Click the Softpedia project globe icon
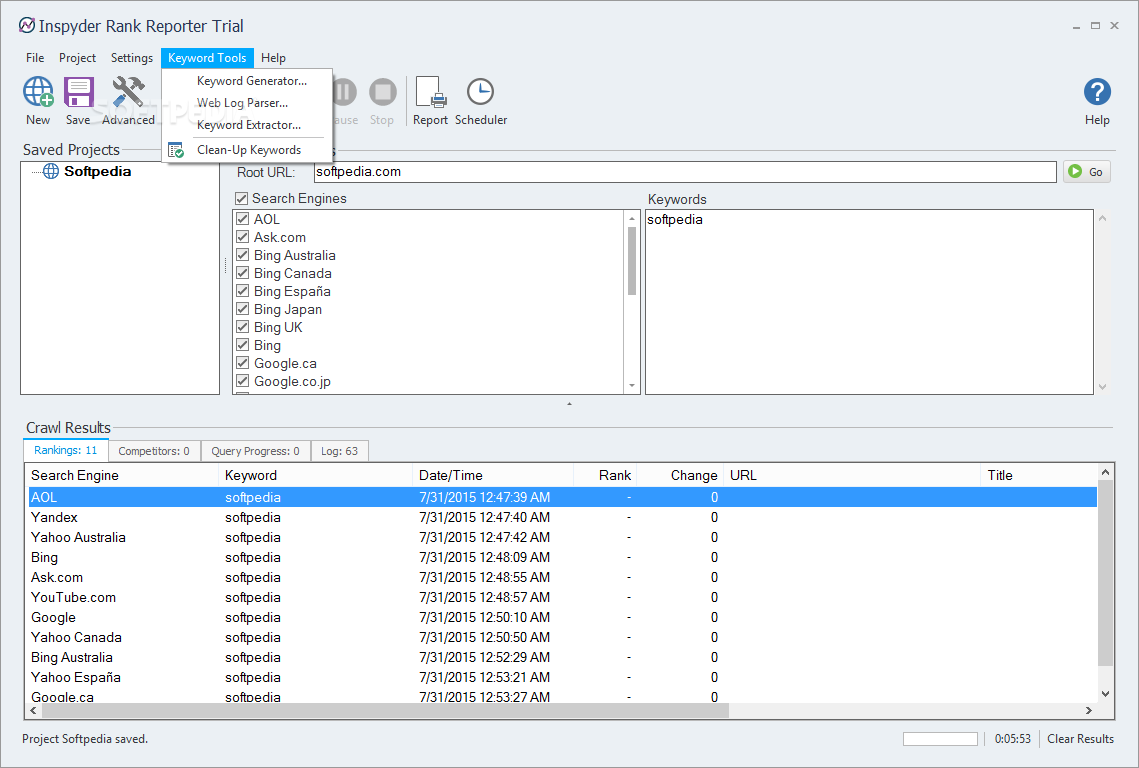This screenshot has height=768, width=1139. pyautogui.click(x=51, y=171)
